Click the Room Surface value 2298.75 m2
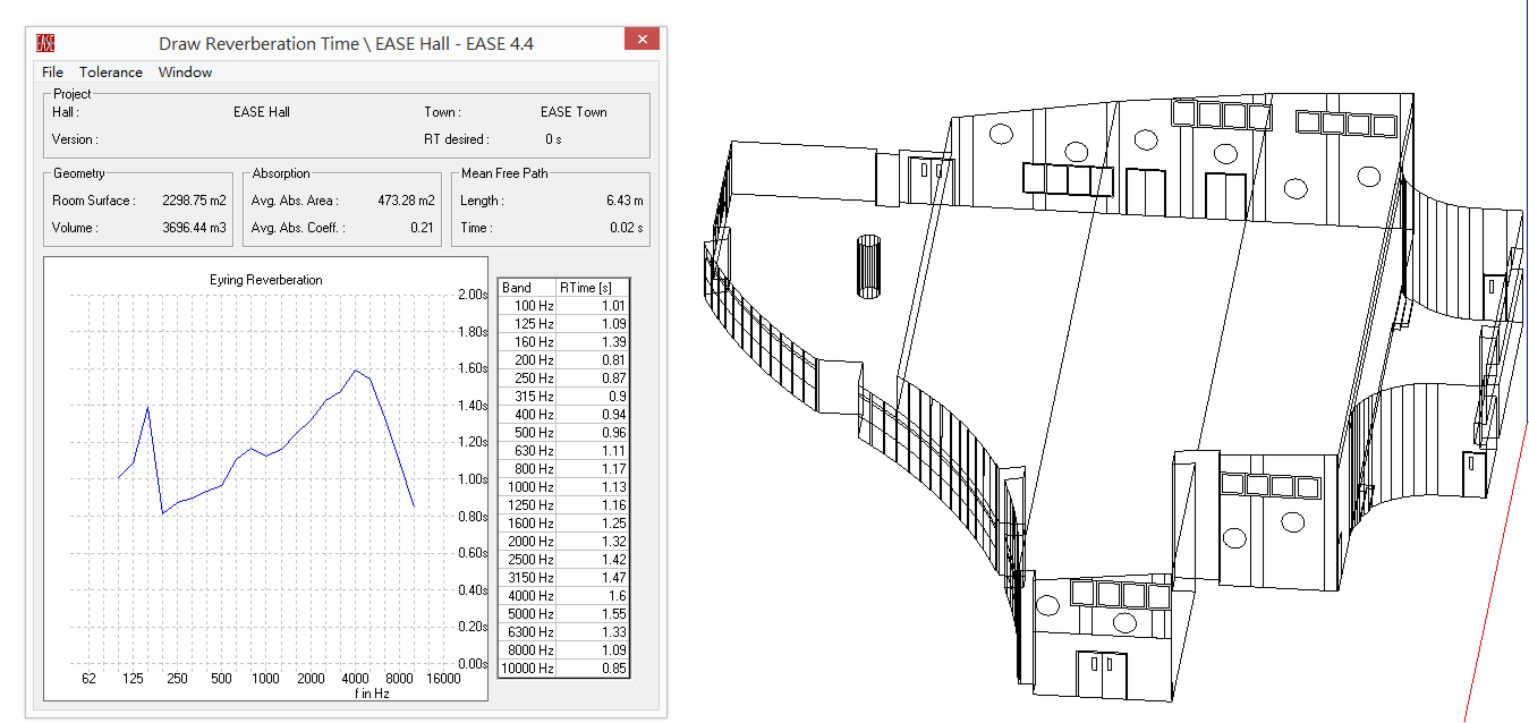This screenshot has width=1529, height=723. [194, 201]
